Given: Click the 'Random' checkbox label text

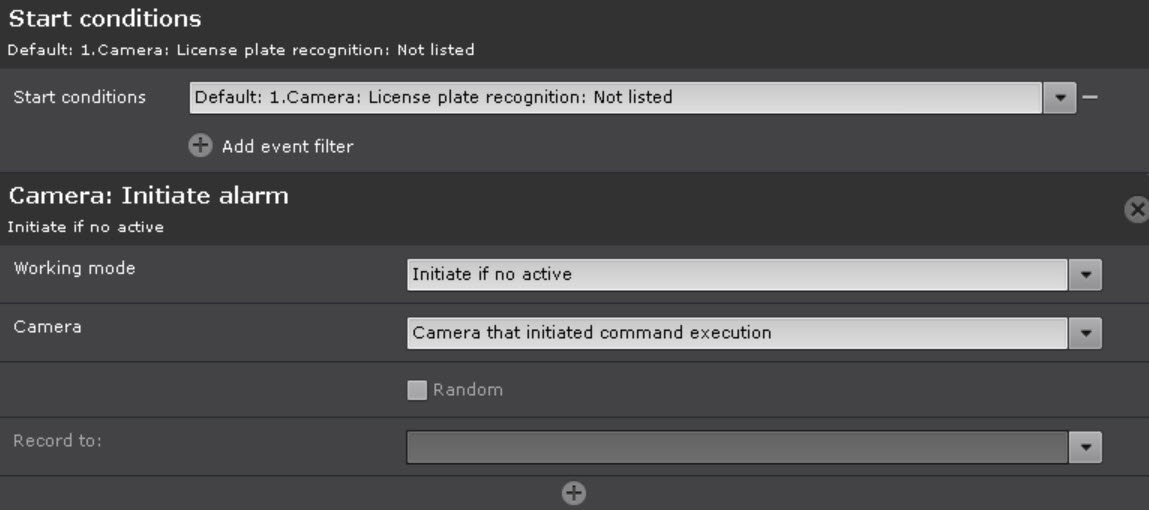Looking at the screenshot, I should 467,390.
